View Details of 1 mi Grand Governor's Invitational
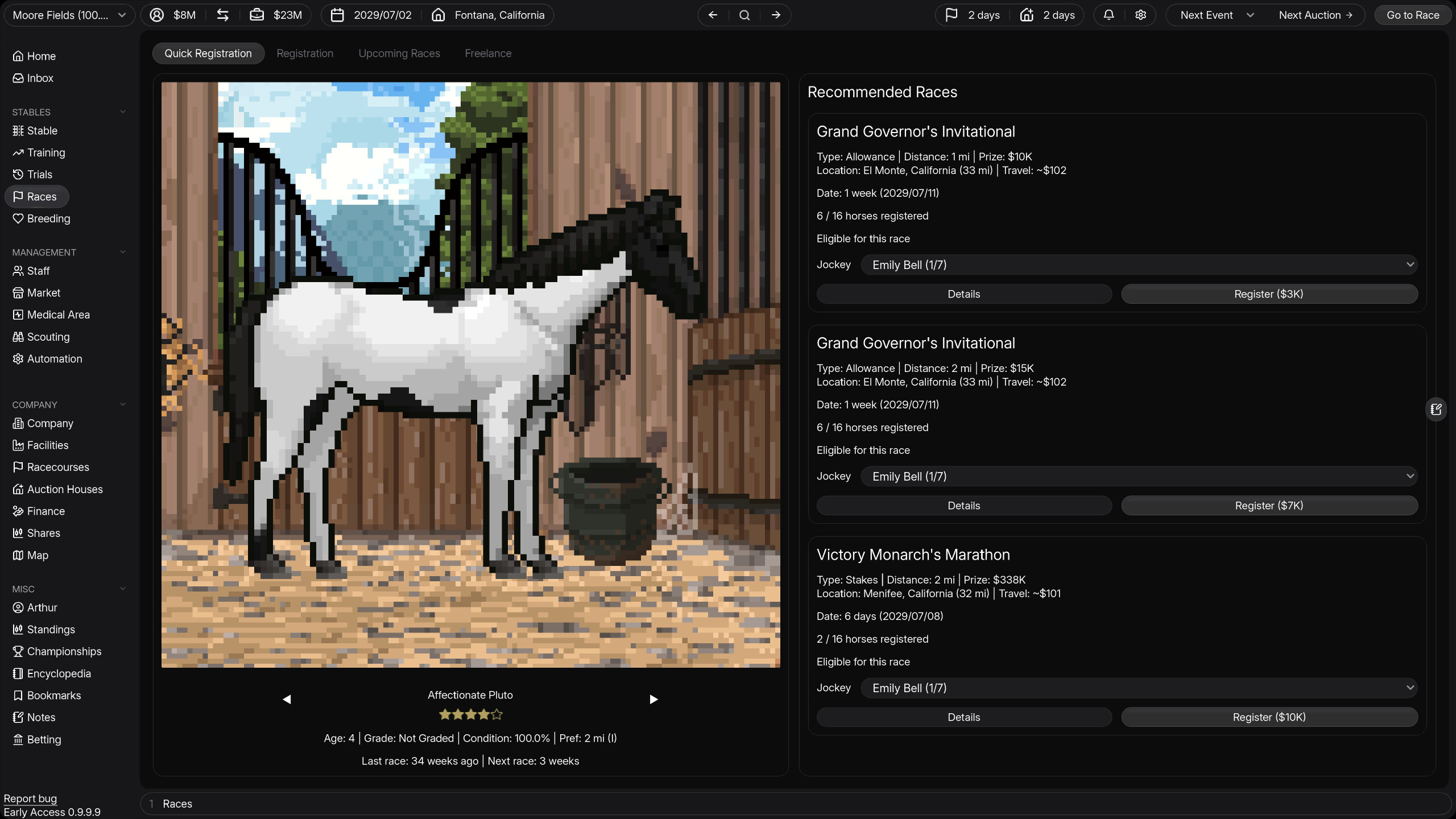 pos(964,294)
